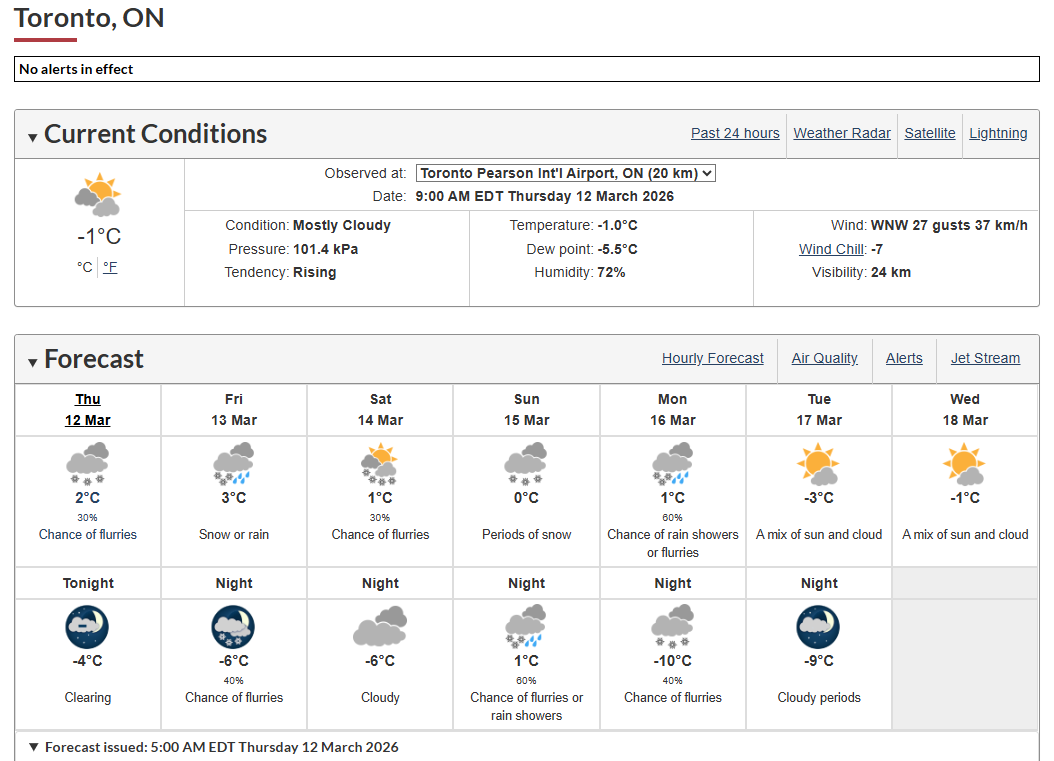The width and height of the screenshot is (1054, 761).
Task: Collapse the Current Conditions section
Action: (33, 137)
